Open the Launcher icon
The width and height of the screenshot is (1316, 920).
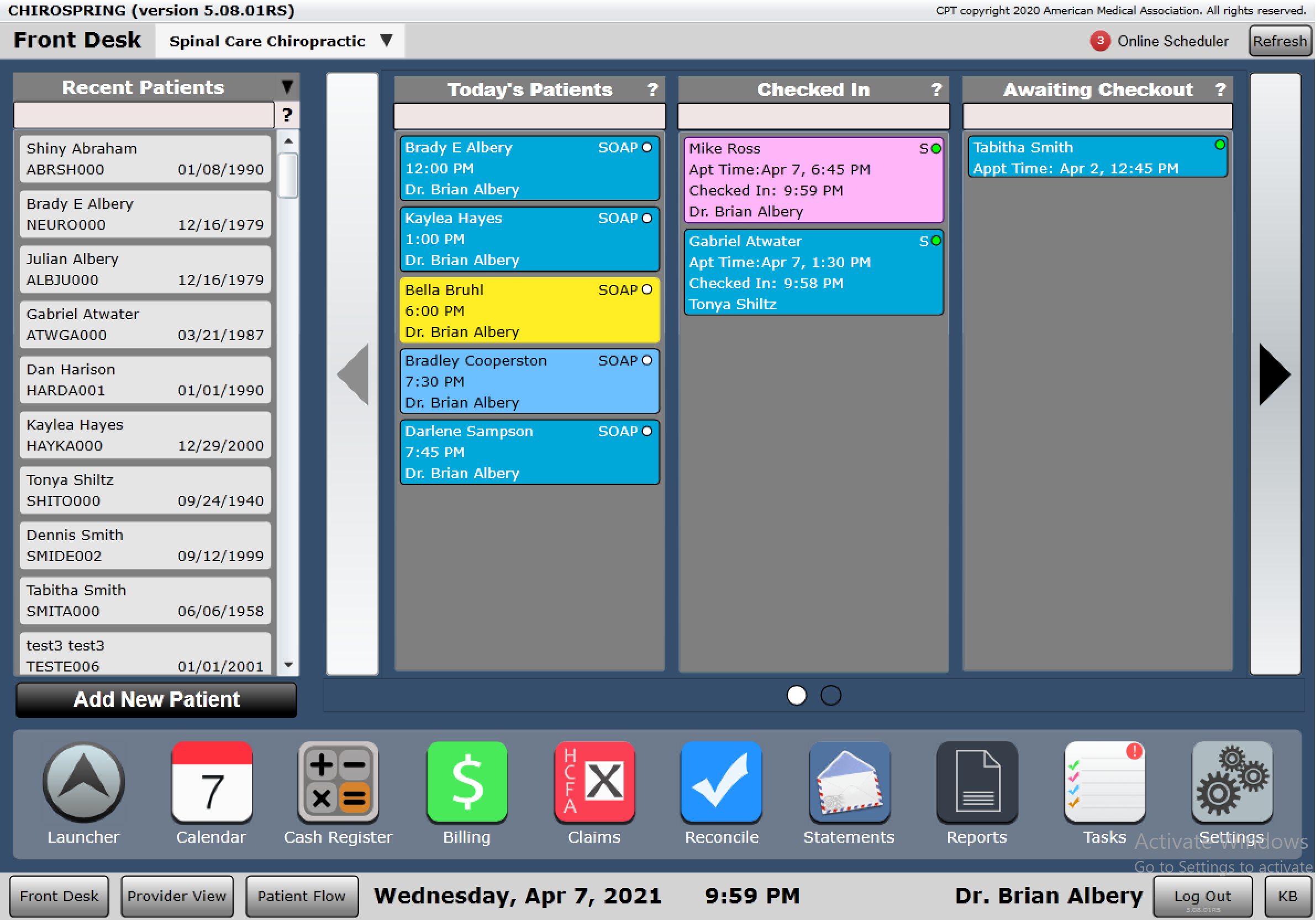[x=83, y=782]
